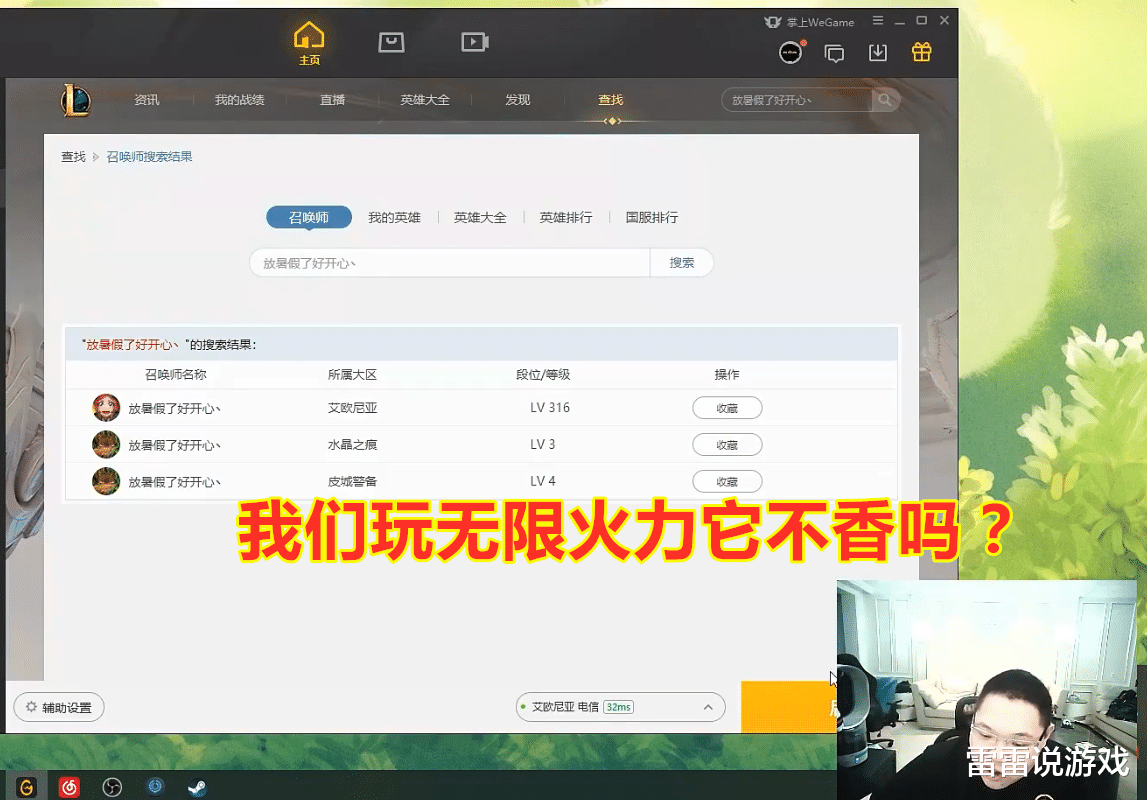Expand the 艾欧尼亚 电信 server dropdown
This screenshot has height=800, width=1147.
coord(620,707)
